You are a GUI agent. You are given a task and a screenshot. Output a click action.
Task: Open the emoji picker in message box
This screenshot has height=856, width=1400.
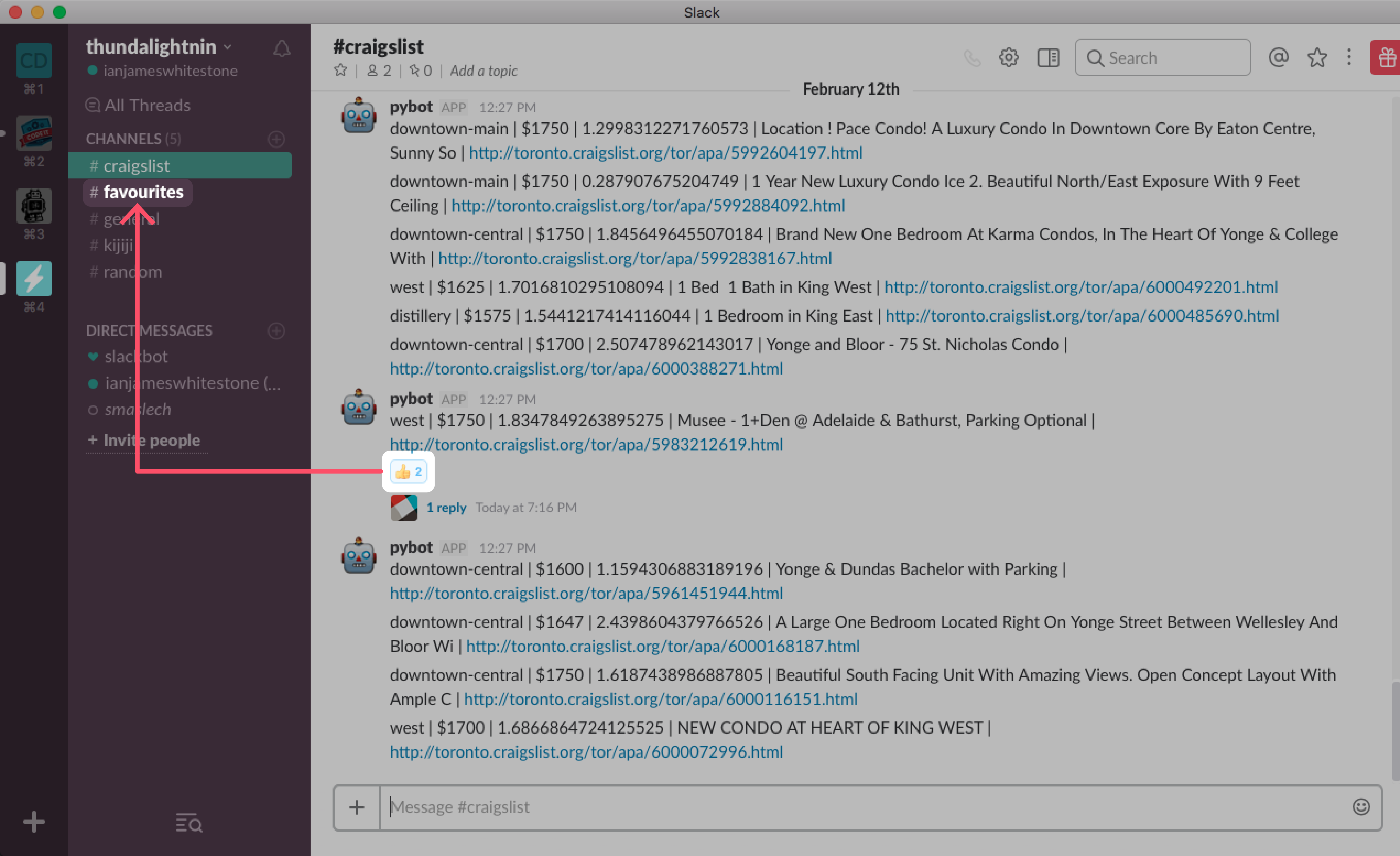click(x=1361, y=807)
